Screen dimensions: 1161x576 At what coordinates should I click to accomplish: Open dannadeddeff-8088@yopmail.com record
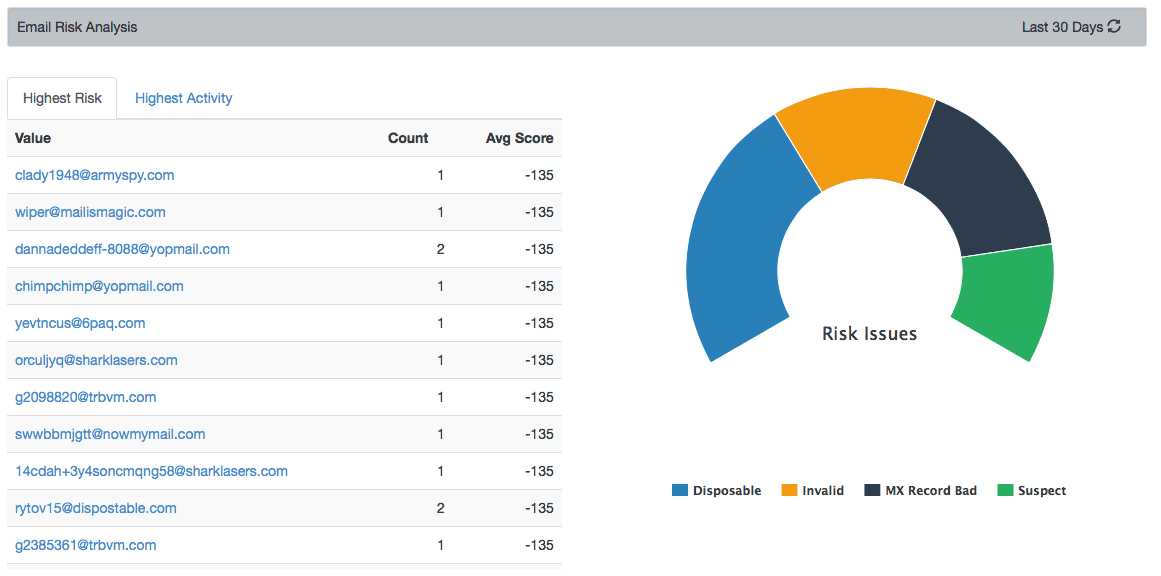[120, 249]
